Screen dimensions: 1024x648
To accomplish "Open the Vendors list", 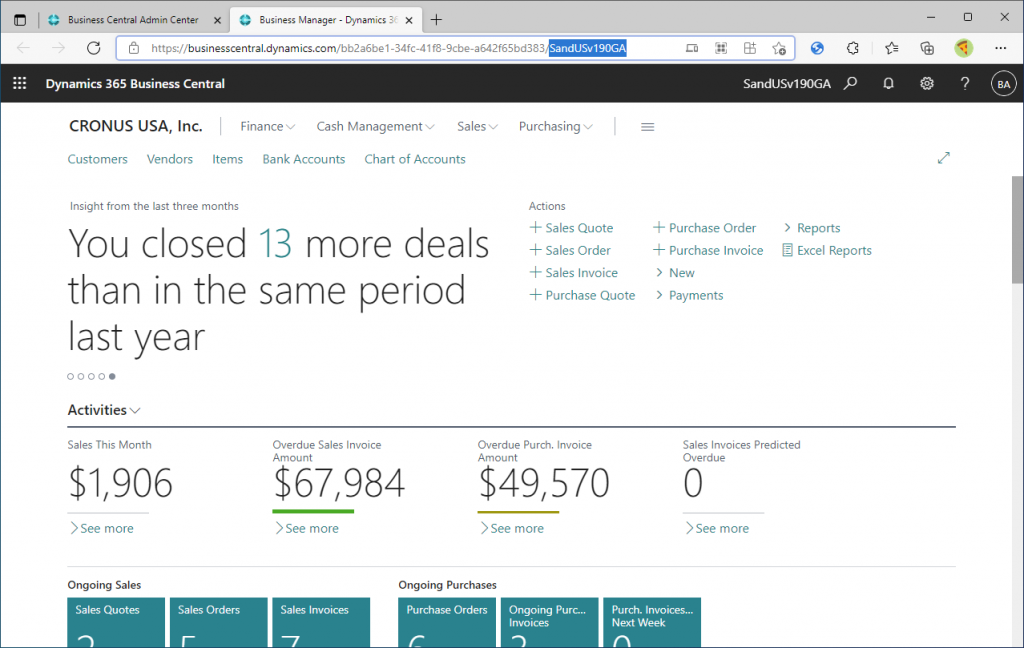I will (170, 159).
